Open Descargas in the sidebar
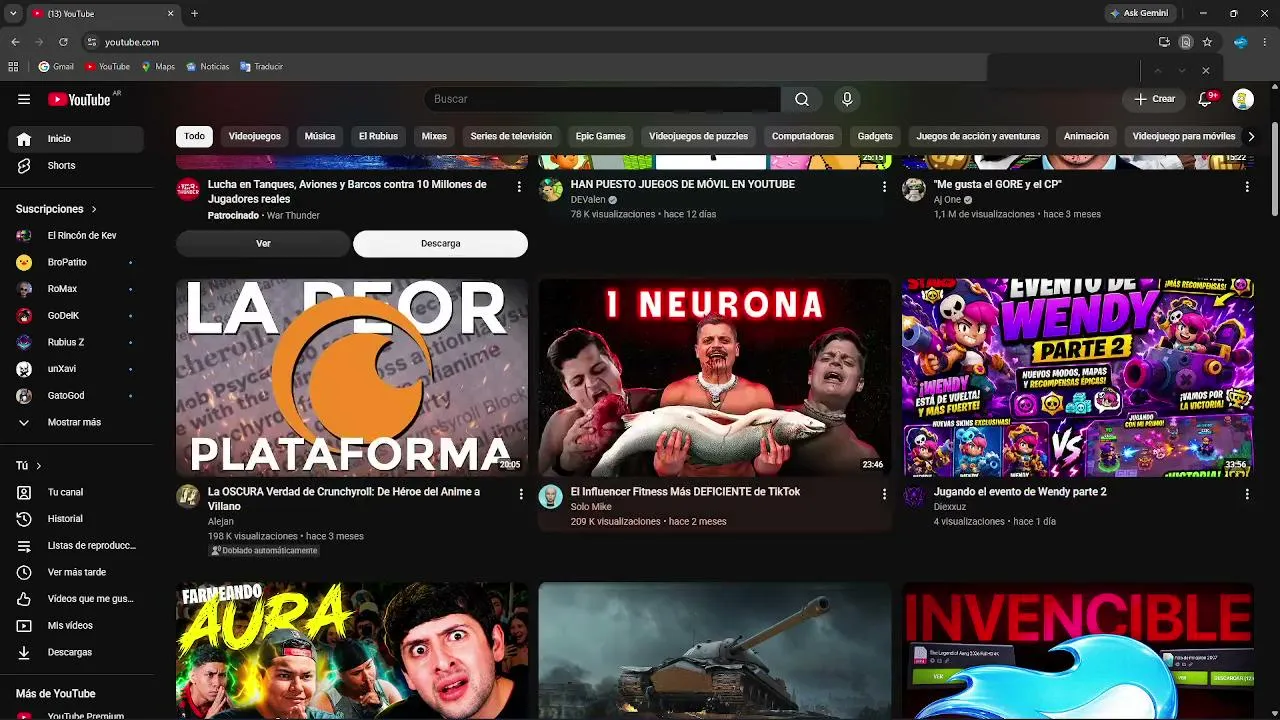 [76, 652]
